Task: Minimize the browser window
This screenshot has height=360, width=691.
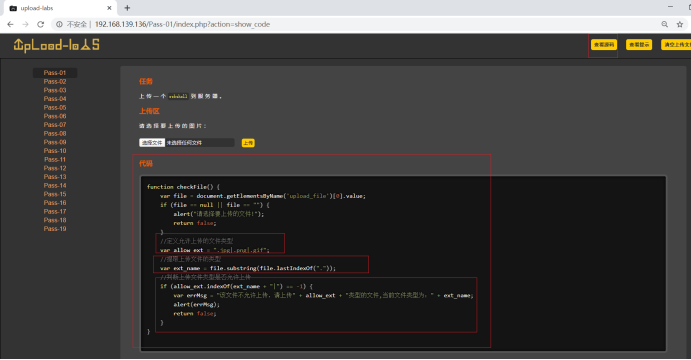Action: click(x=670, y=7)
